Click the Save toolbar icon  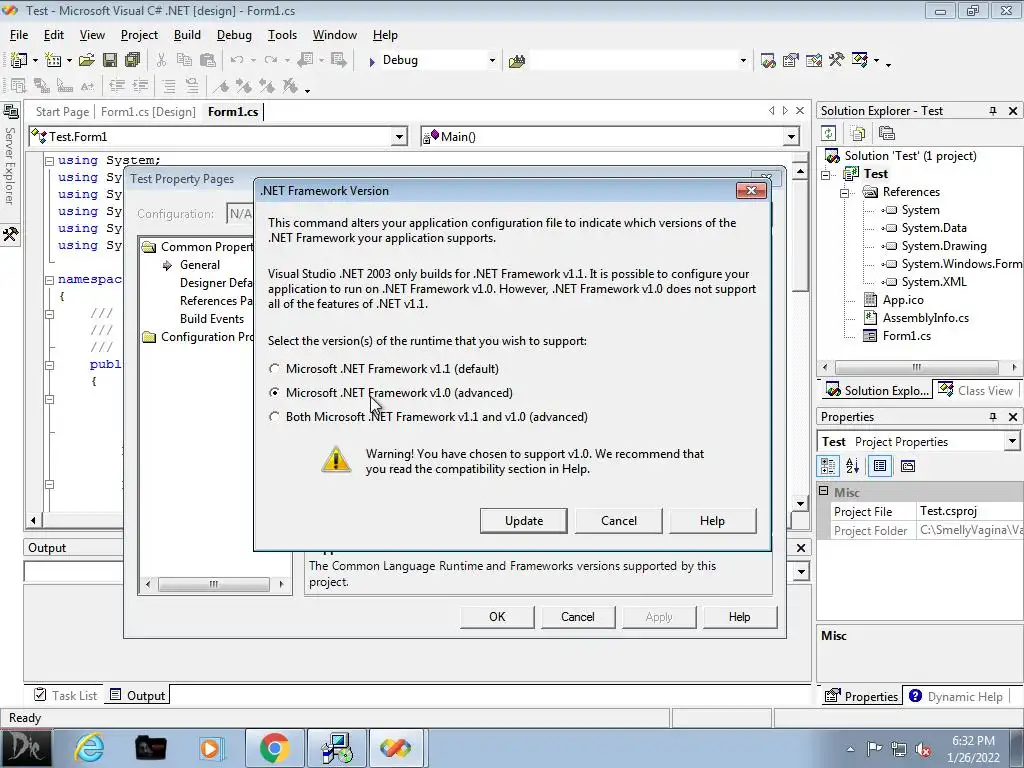point(110,61)
